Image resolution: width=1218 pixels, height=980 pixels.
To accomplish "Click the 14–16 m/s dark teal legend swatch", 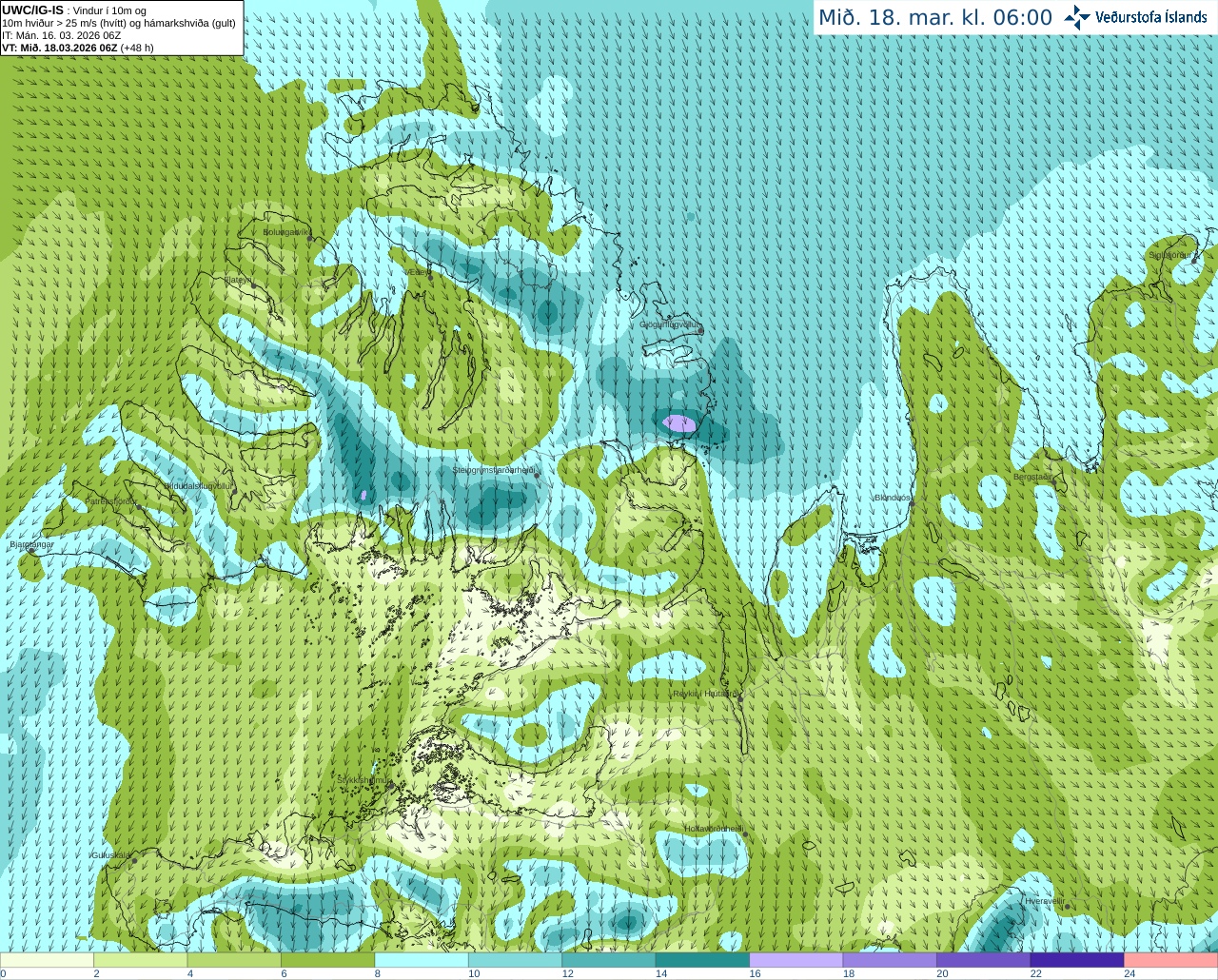I will coord(702,960).
